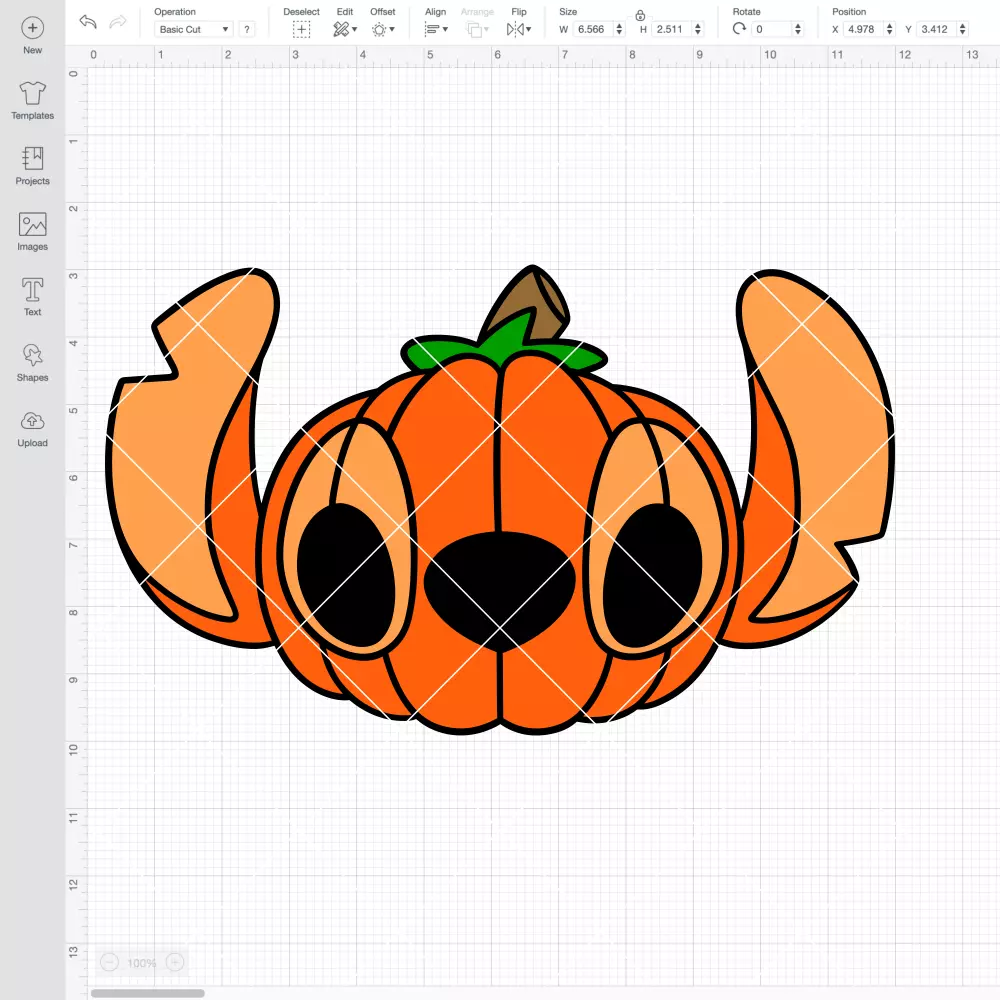Image resolution: width=1000 pixels, height=1000 pixels.
Task: Toggle the size aspect ratio lock
Action: 640,15
